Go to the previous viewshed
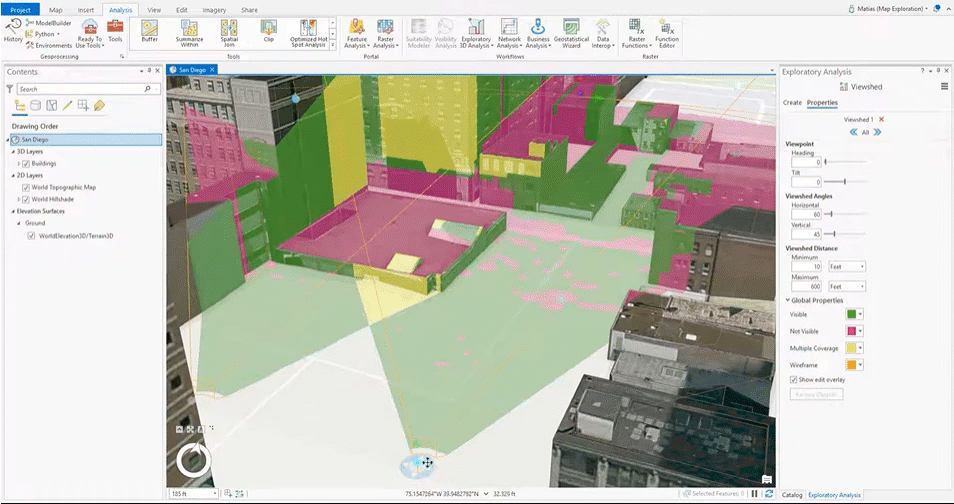 pos(854,132)
